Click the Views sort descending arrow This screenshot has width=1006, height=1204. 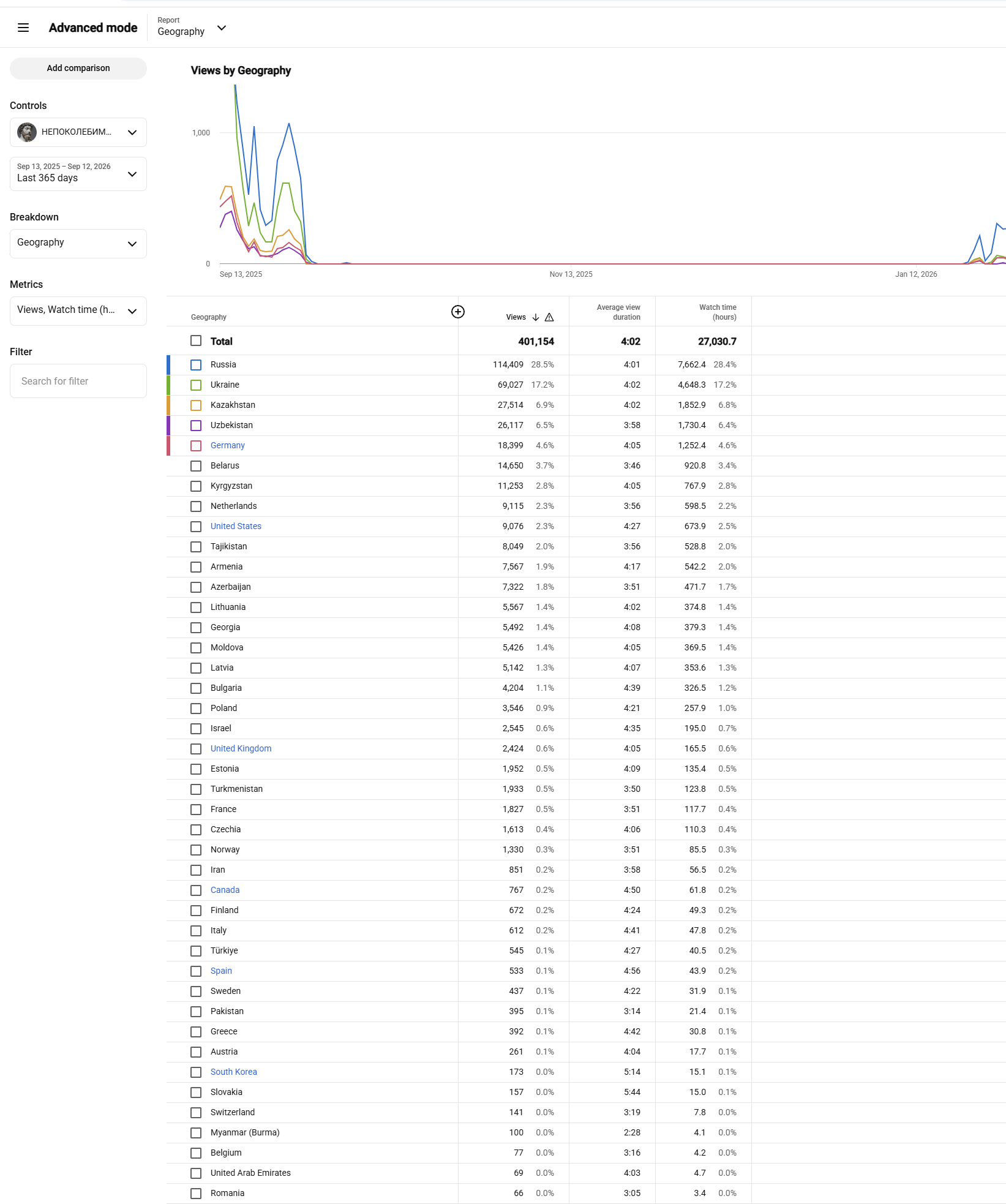tap(536, 317)
